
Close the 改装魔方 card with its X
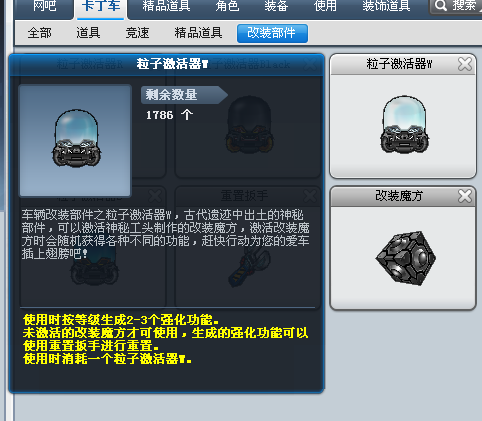coord(465,196)
